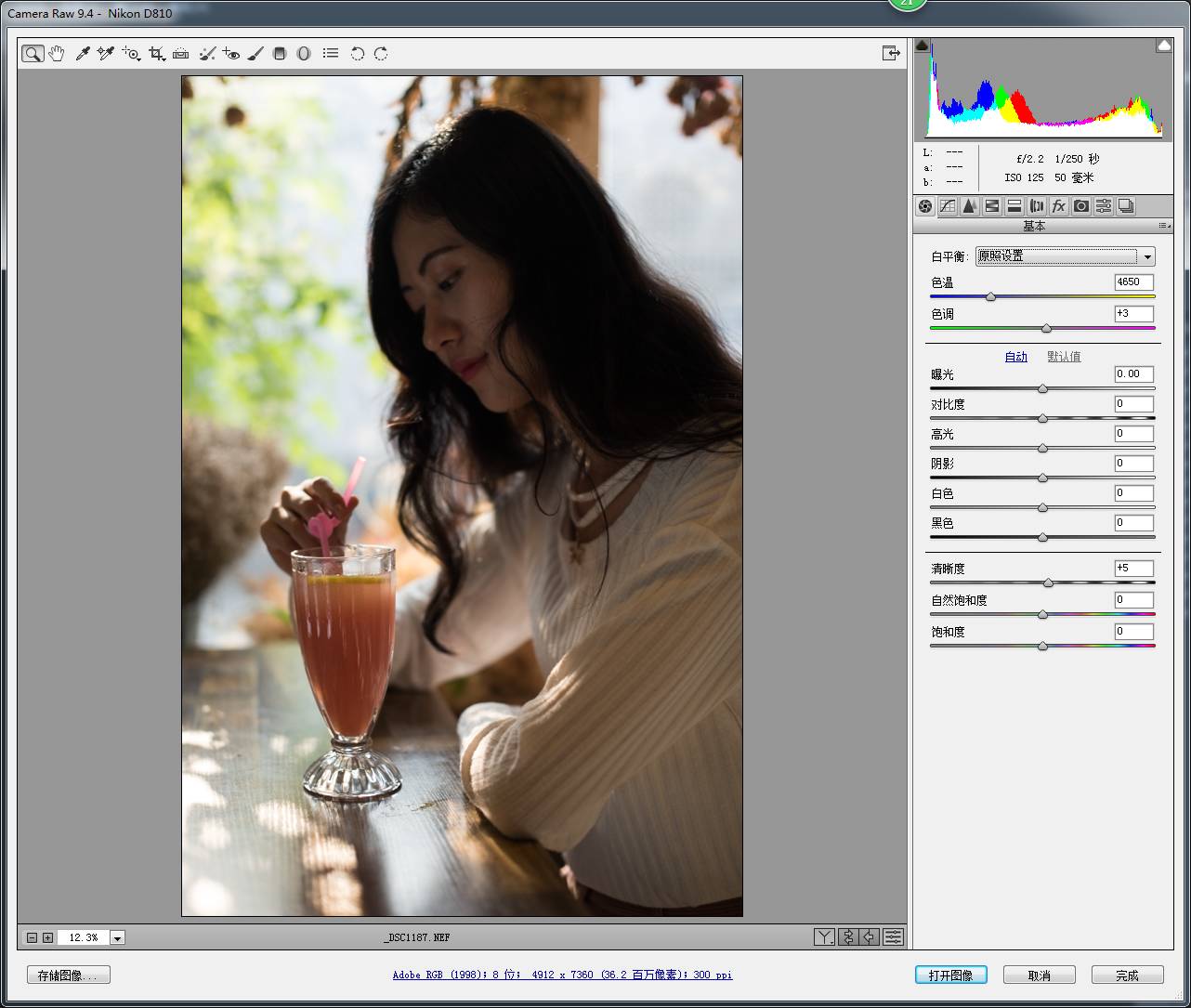The height and width of the screenshot is (1008, 1191).
Task: Select the Hand tool
Action: tap(57, 54)
